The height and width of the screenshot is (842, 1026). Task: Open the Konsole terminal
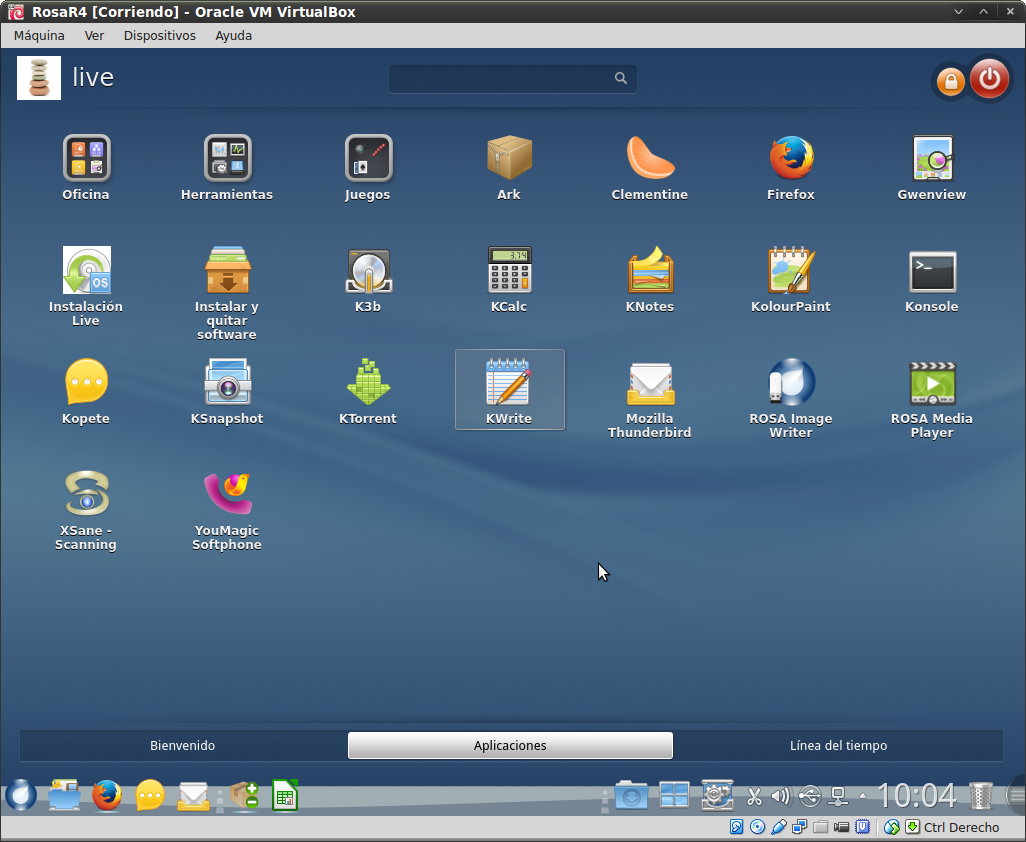pos(932,271)
